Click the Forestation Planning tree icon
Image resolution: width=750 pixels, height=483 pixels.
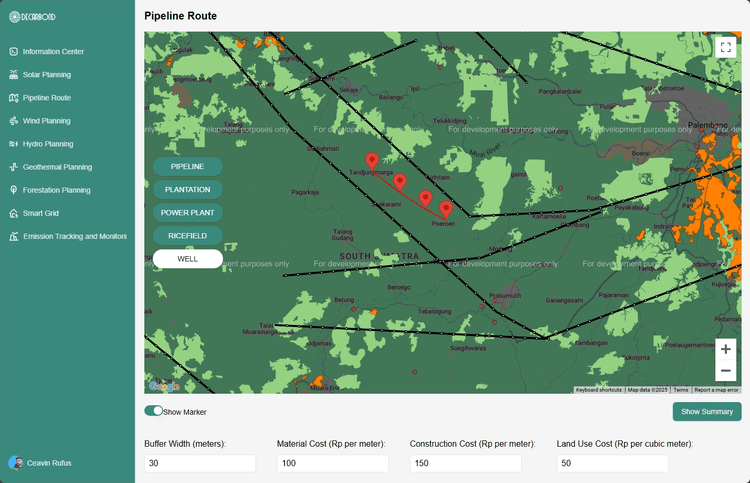(14, 190)
